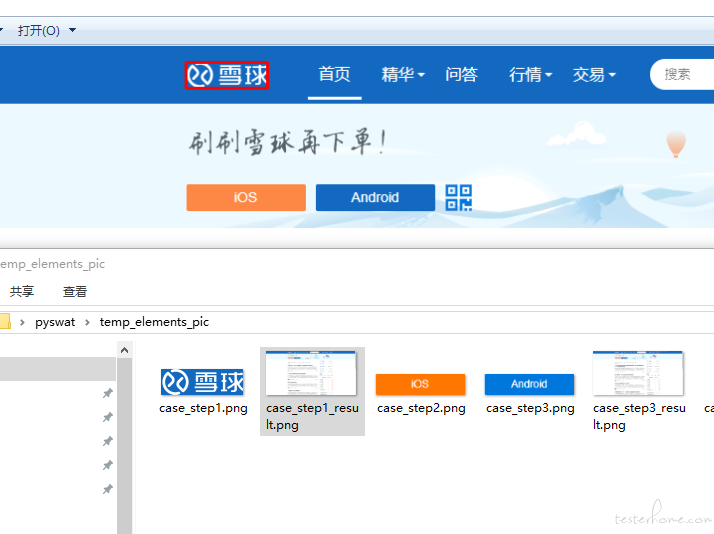
Task: Select the case_step2.png iOS thumbnail
Action: [420, 384]
